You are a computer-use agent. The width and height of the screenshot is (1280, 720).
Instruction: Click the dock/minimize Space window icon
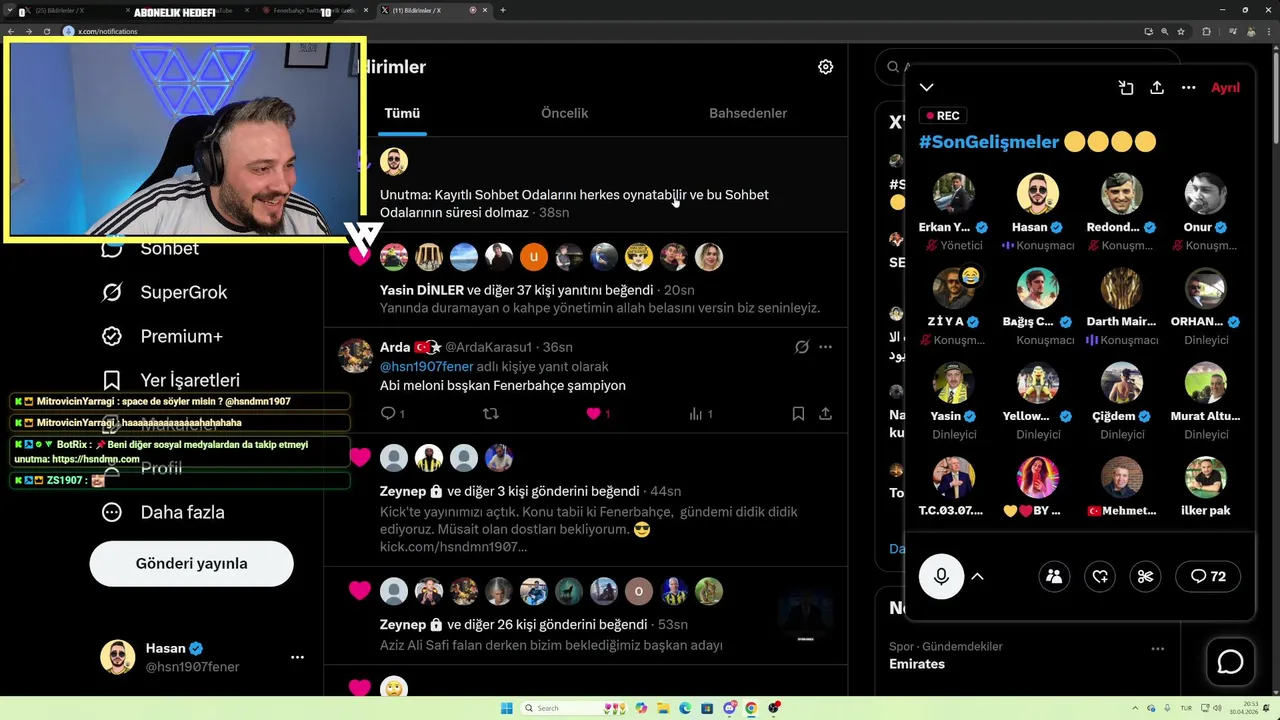click(x=1126, y=88)
